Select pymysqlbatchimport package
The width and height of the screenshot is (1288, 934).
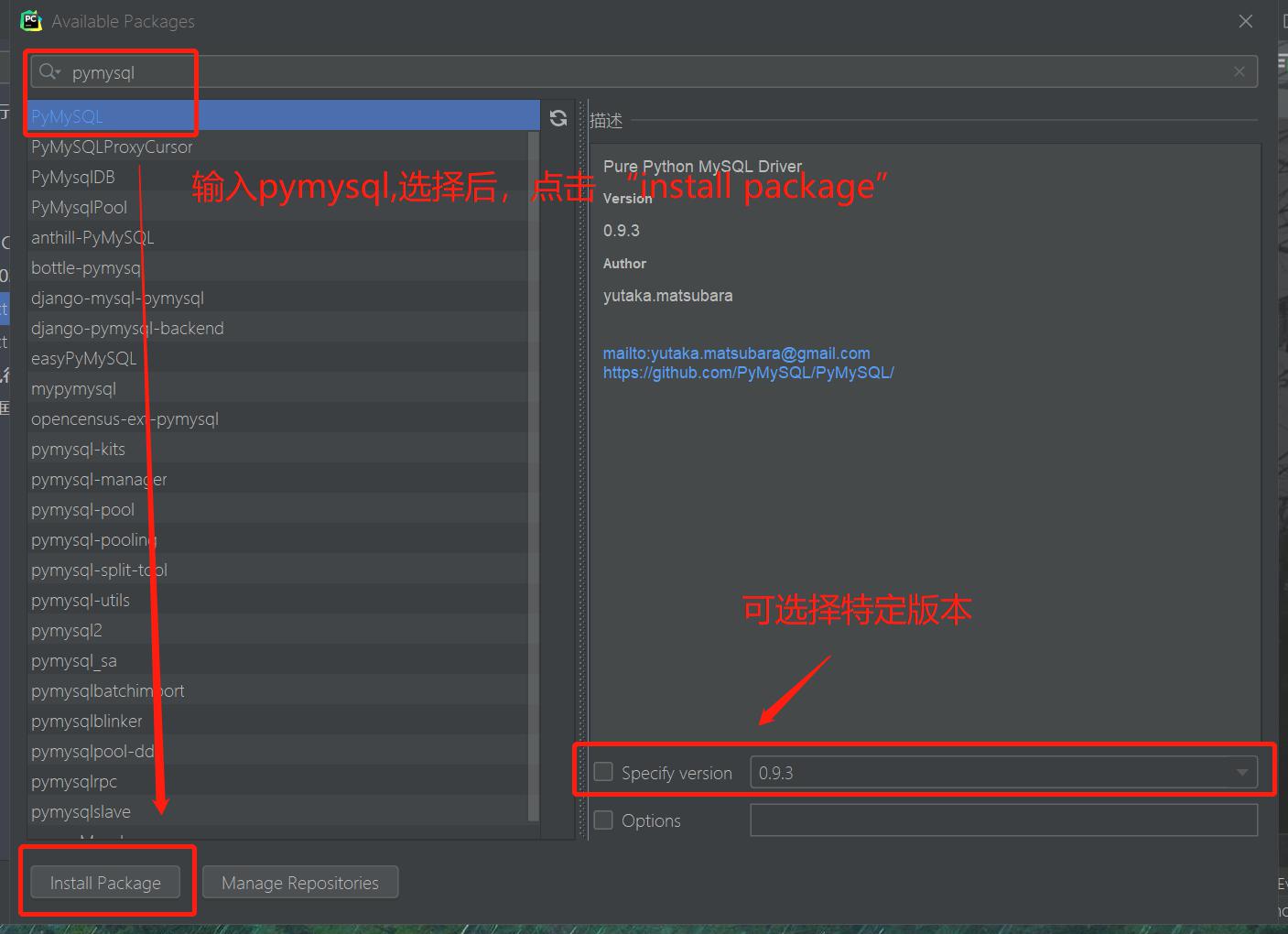pos(278,690)
